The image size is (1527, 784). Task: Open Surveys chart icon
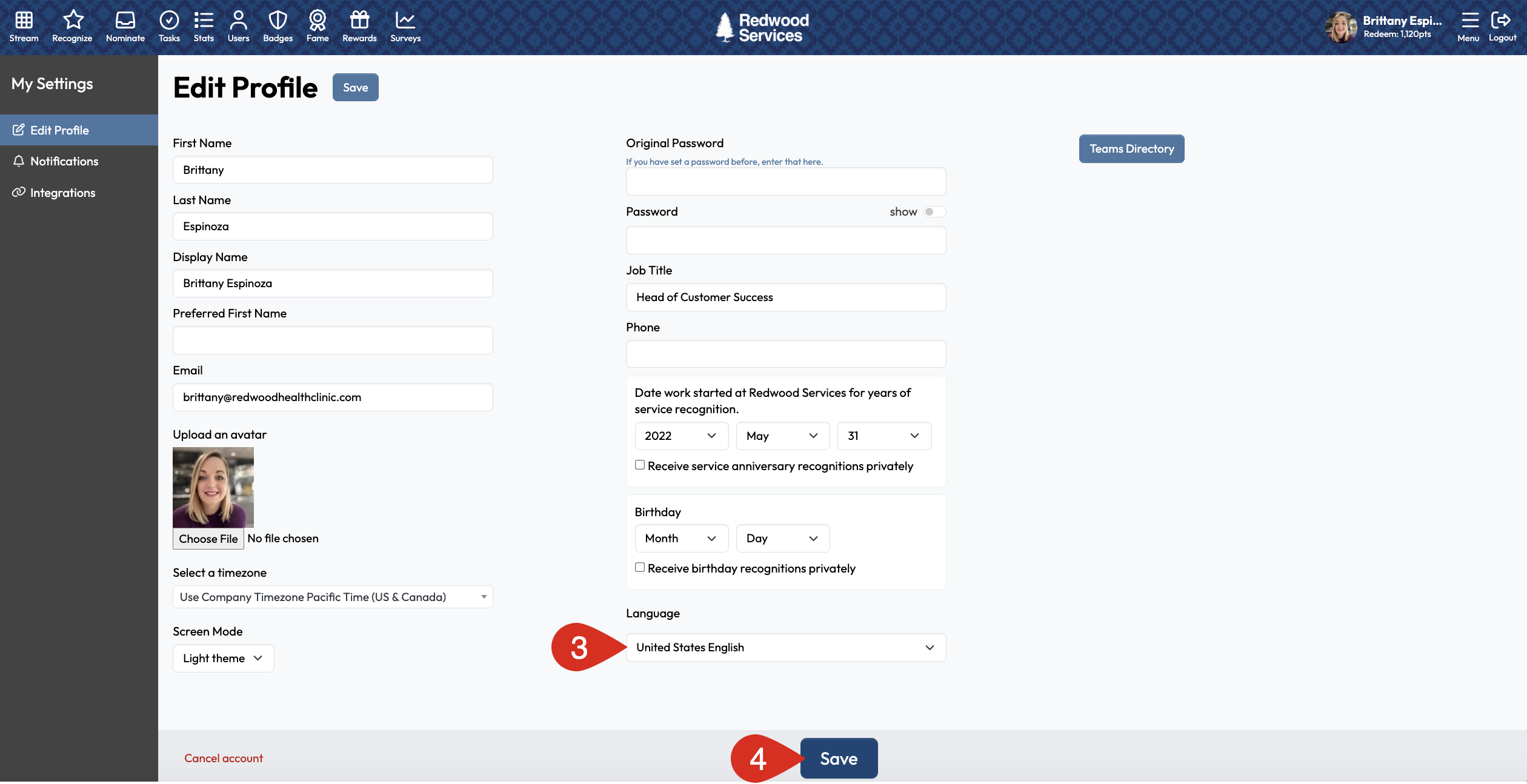click(x=405, y=21)
